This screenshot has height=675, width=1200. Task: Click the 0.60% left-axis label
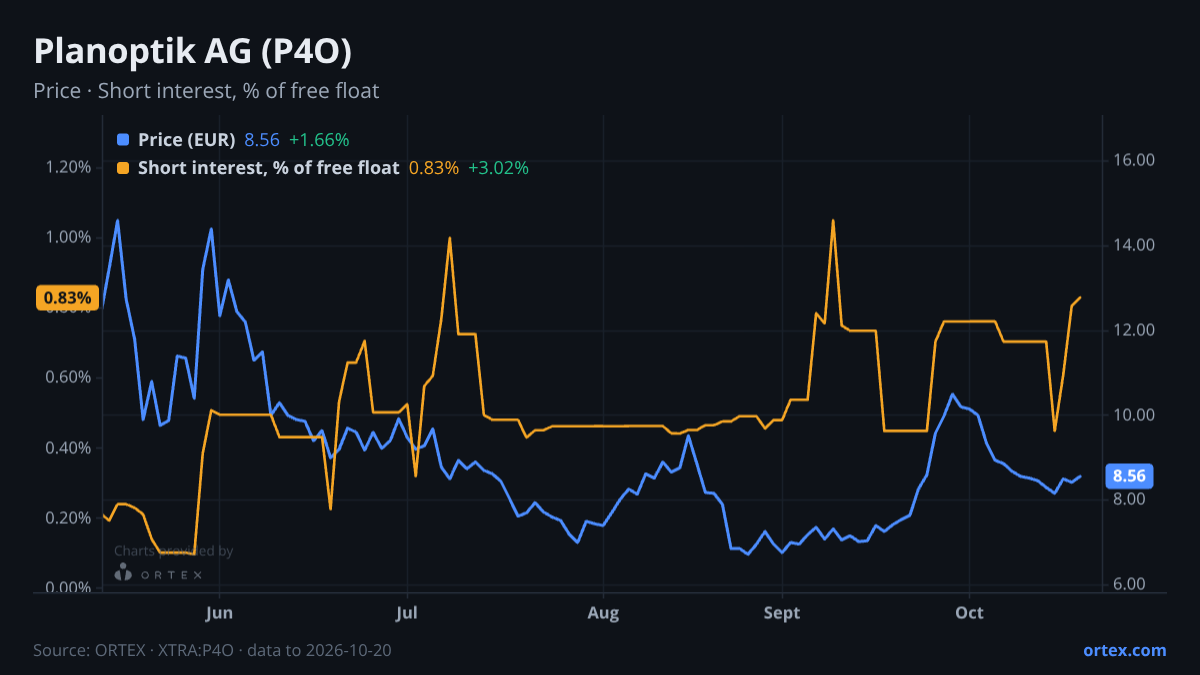pyautogui.click(x=69, y=377)
